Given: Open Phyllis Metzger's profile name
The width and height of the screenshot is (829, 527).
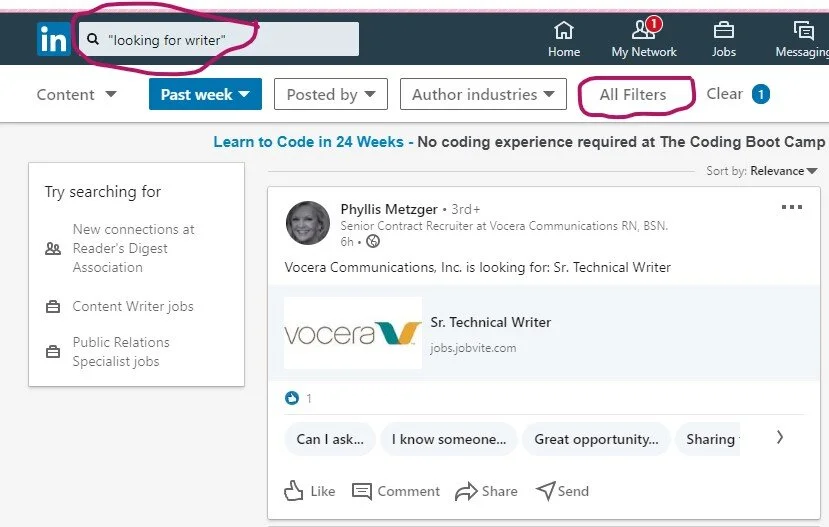Looking at the screenshot, I should click(389, 209).
